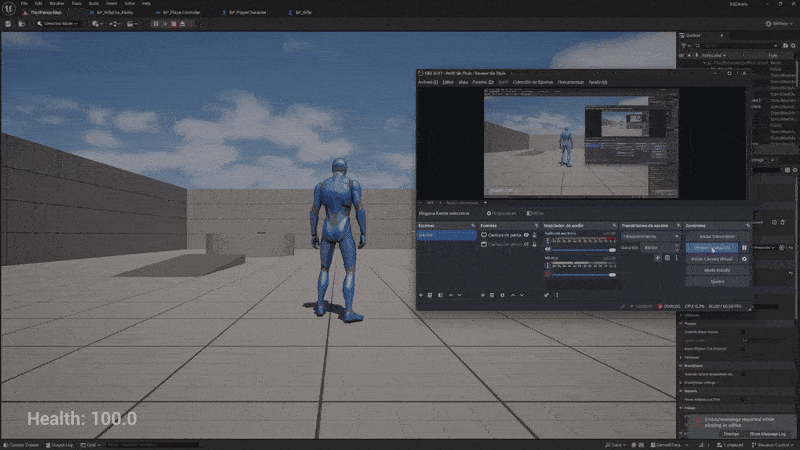The image size is (800, 450).
Task: Open OBS Paneles menu
Action: 482,82
